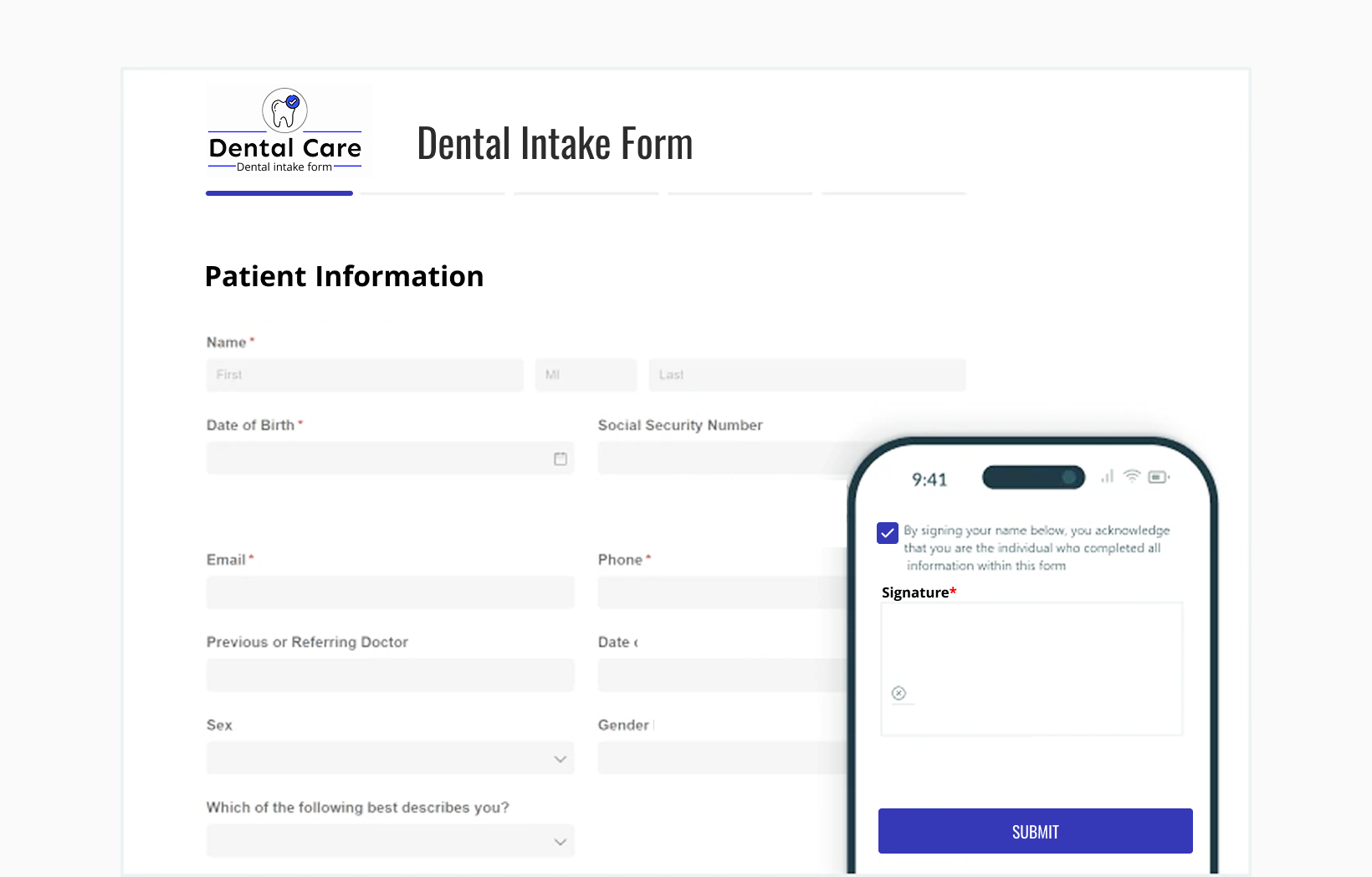Tap the phone battery status icon
Viewport: 1372px width, 877px height.
[1158, 477]
